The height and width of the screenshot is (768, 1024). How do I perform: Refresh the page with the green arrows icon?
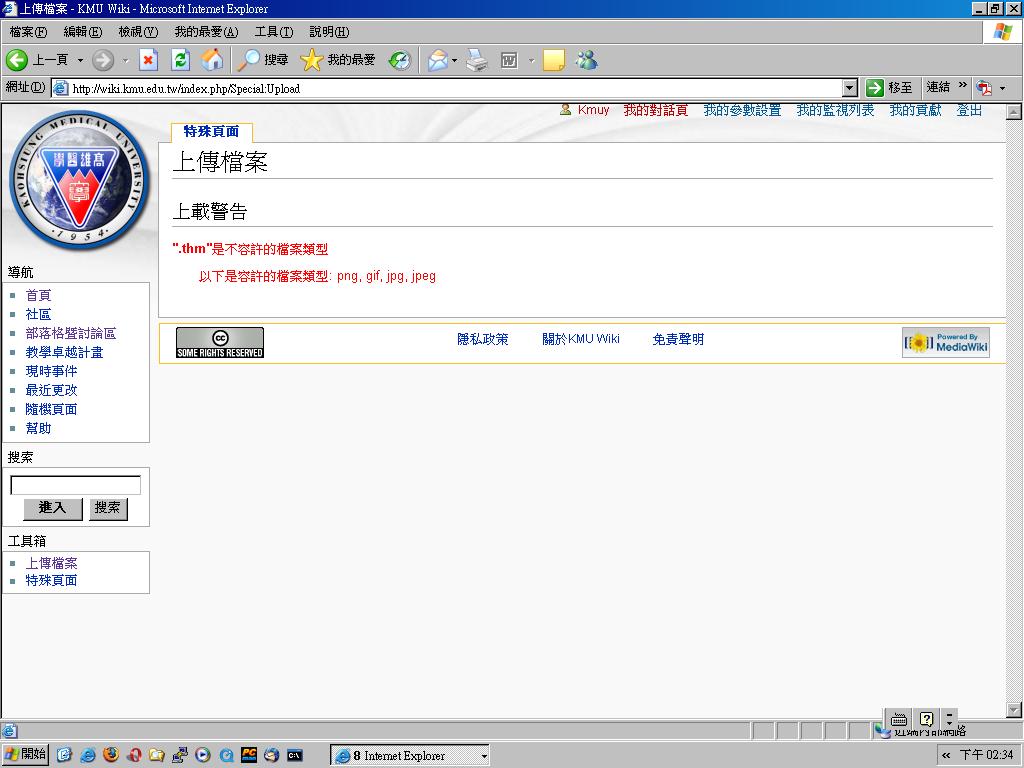(x=180, y=60)
